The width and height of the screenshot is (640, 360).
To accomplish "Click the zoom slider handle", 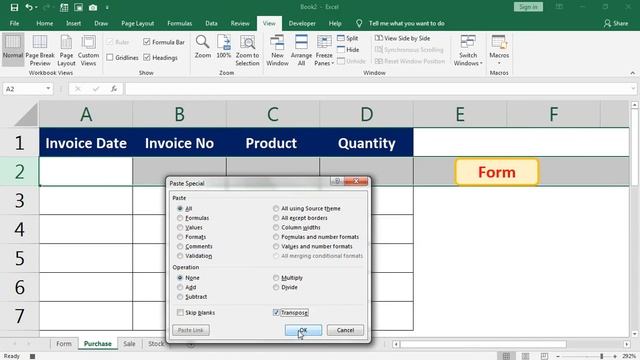I will [602, 356].
